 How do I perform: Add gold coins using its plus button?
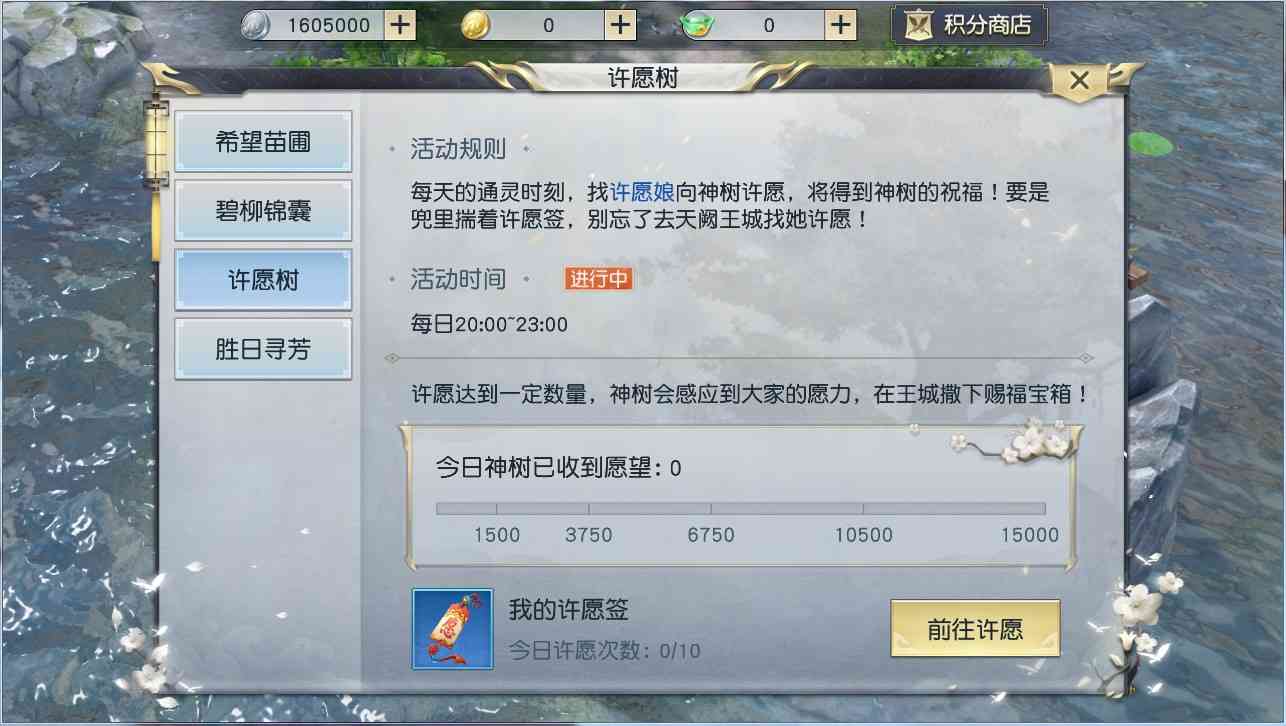[621, 25]
